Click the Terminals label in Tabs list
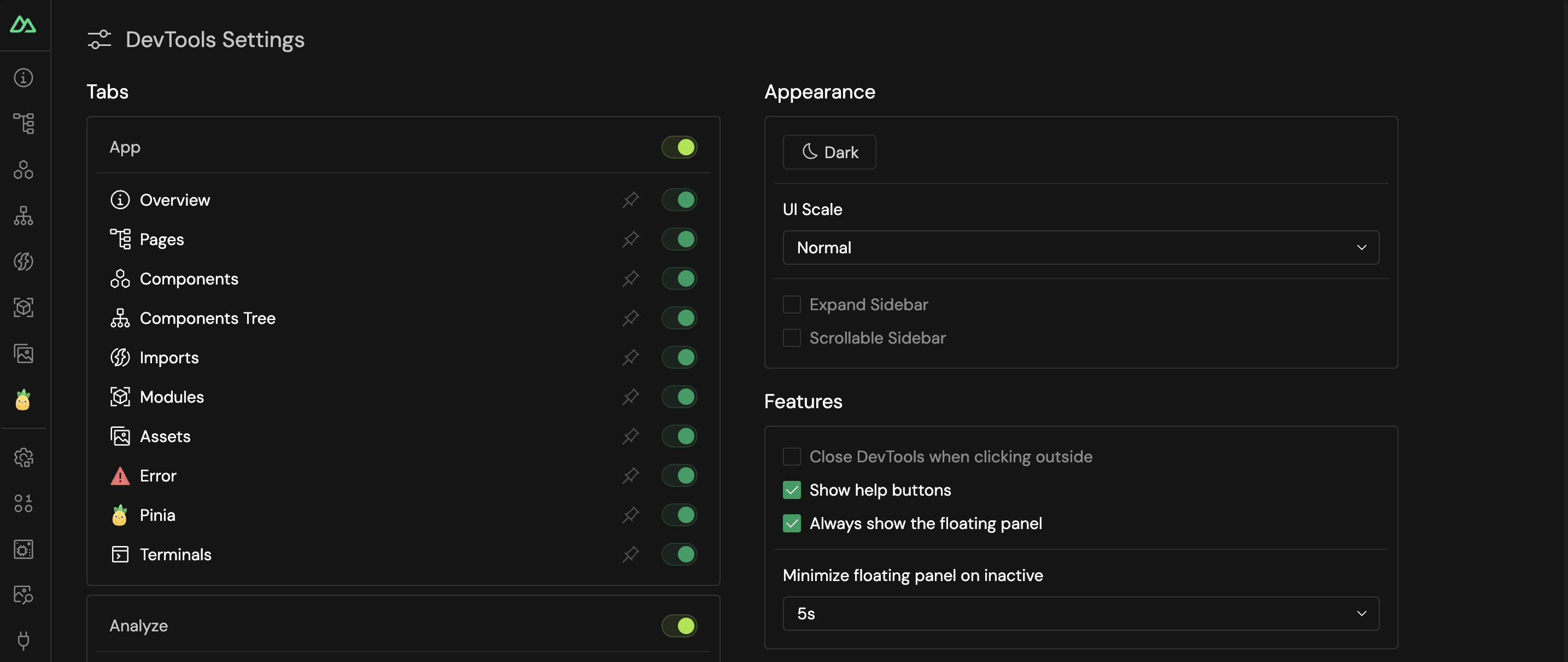The width and height of the screenshot is (1568, 662). pyautogui.click(x=175, y=554)
